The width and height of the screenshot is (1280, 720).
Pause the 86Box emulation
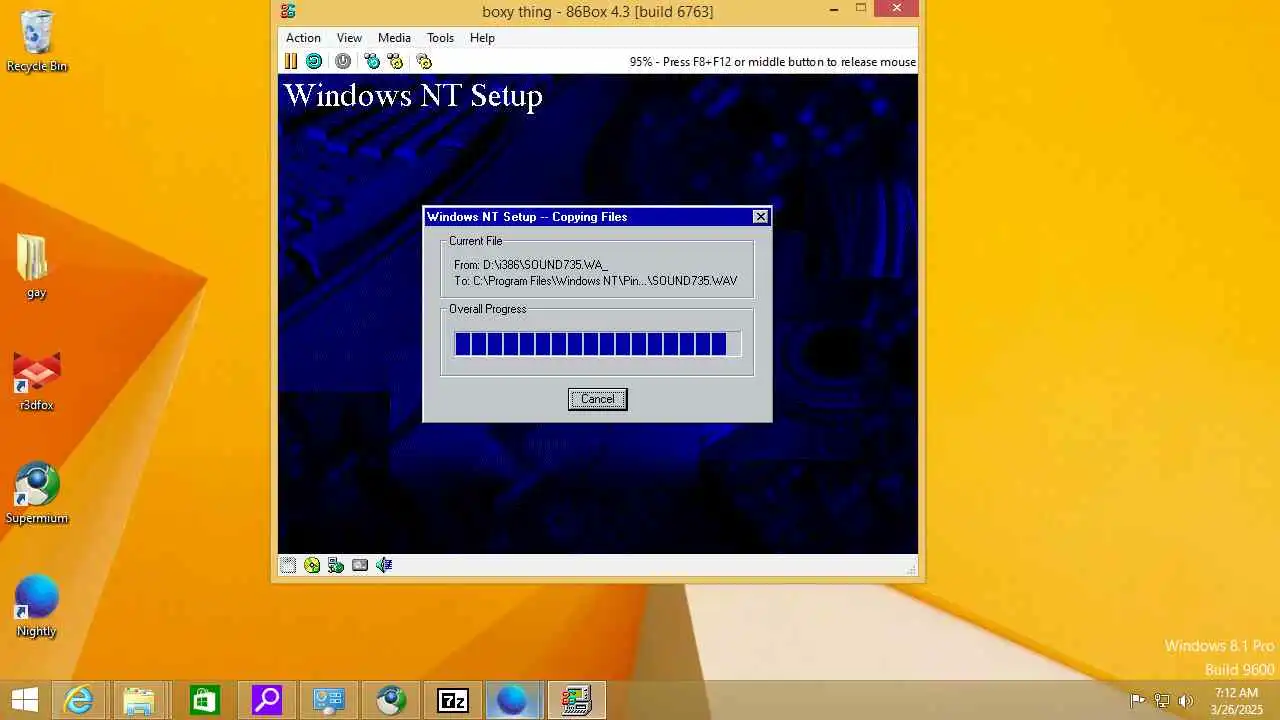pos(291,61)
